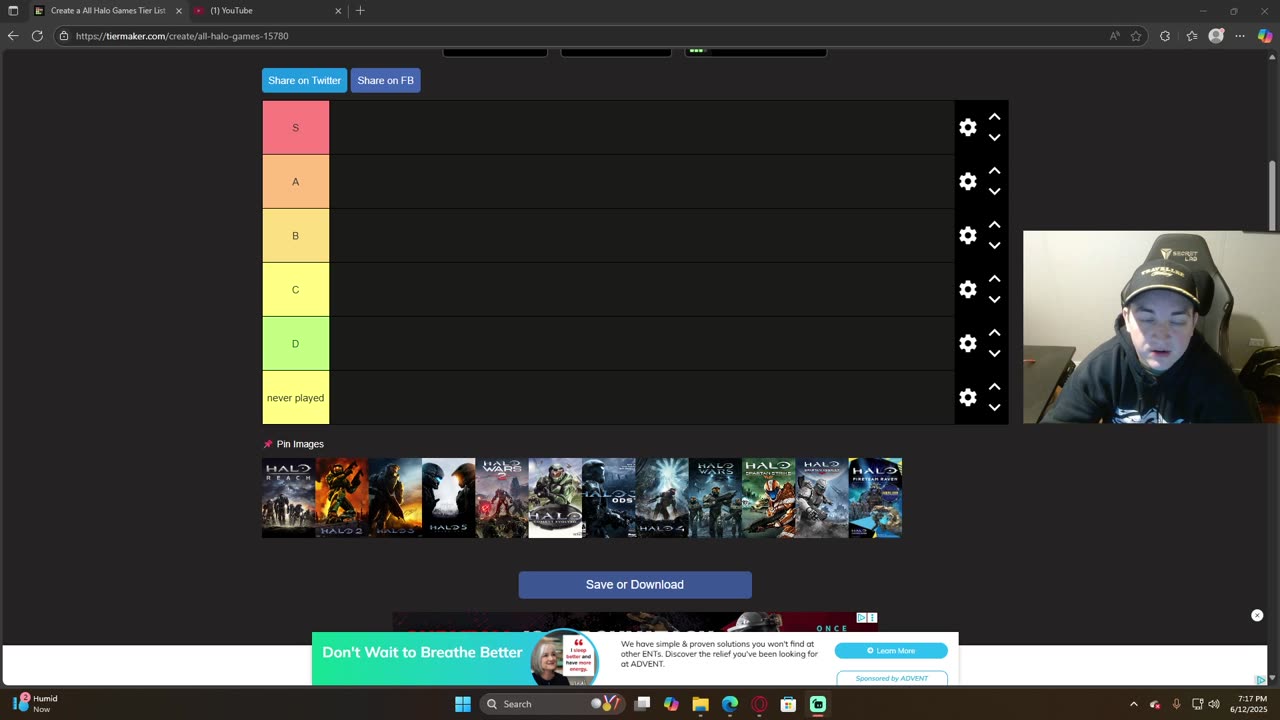This screenshot has width=1280, height=720.
Task: Refresh the current page
Action: (x=37, y=36)
